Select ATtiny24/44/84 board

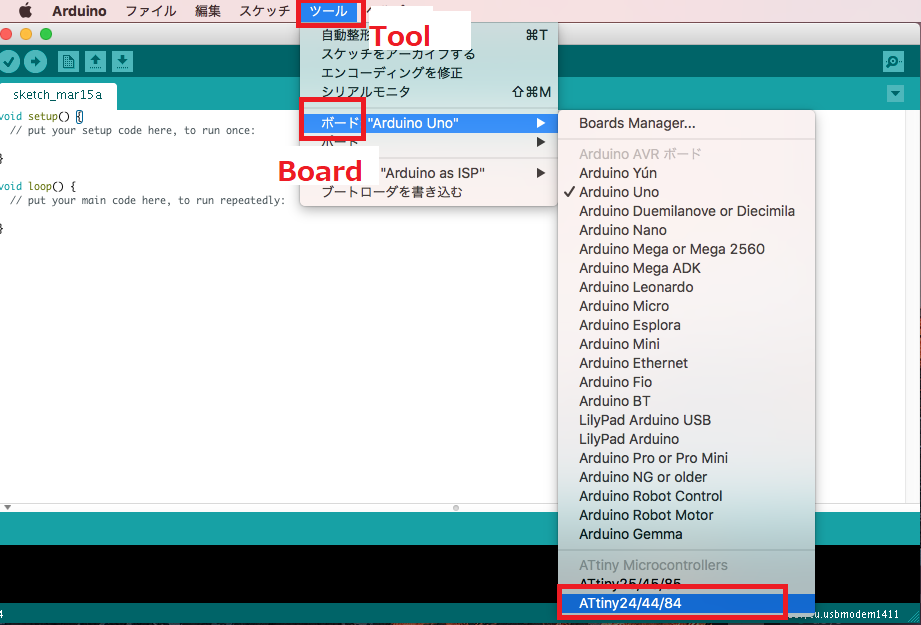(x=686, y=603)
